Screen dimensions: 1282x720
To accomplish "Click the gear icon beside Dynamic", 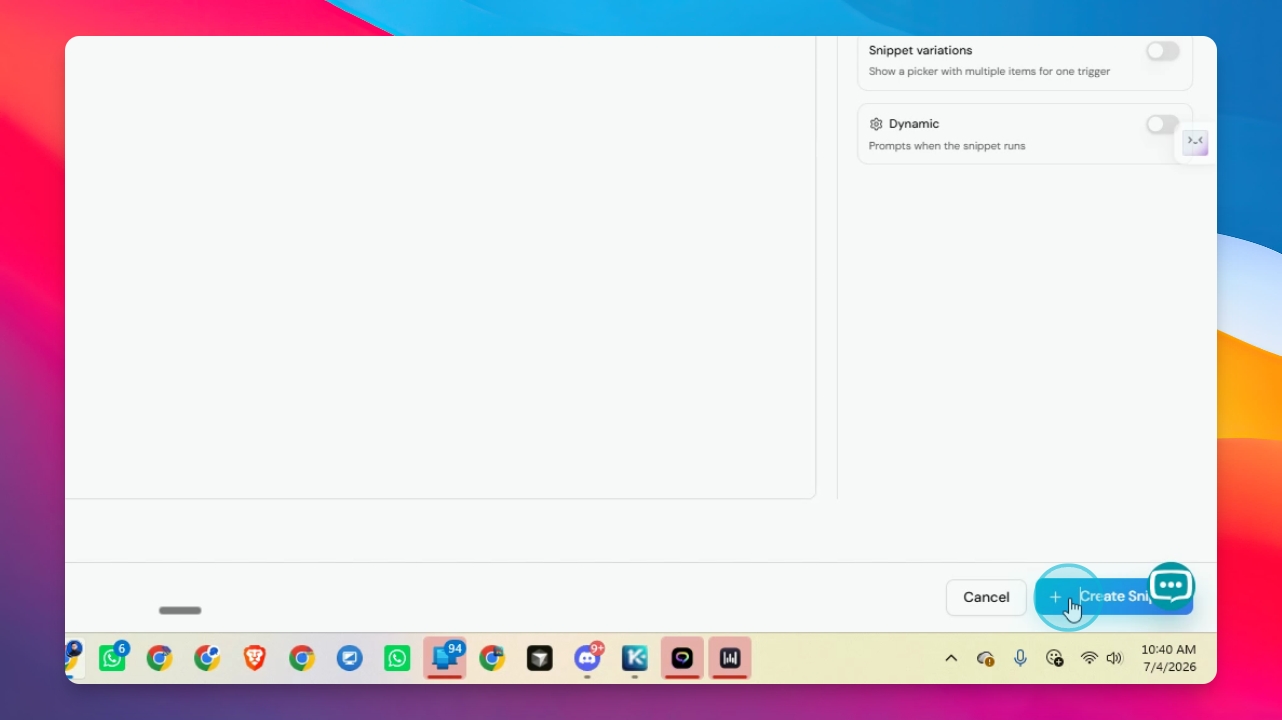I will pos(876,124).
